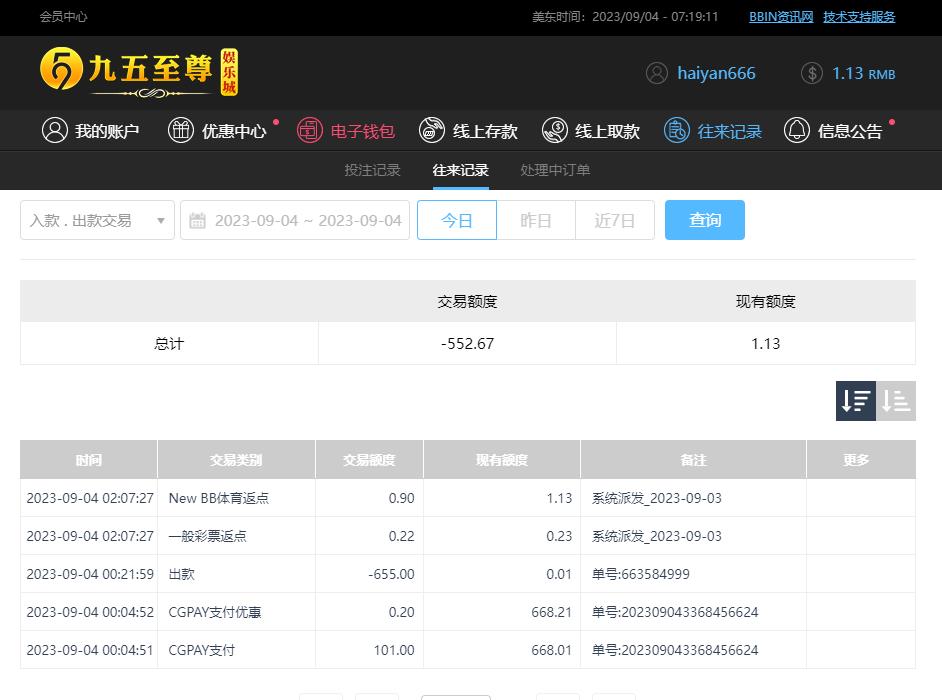Click the dollar balance icon in header
Screen dimensions: 942x700
(812, 73)
